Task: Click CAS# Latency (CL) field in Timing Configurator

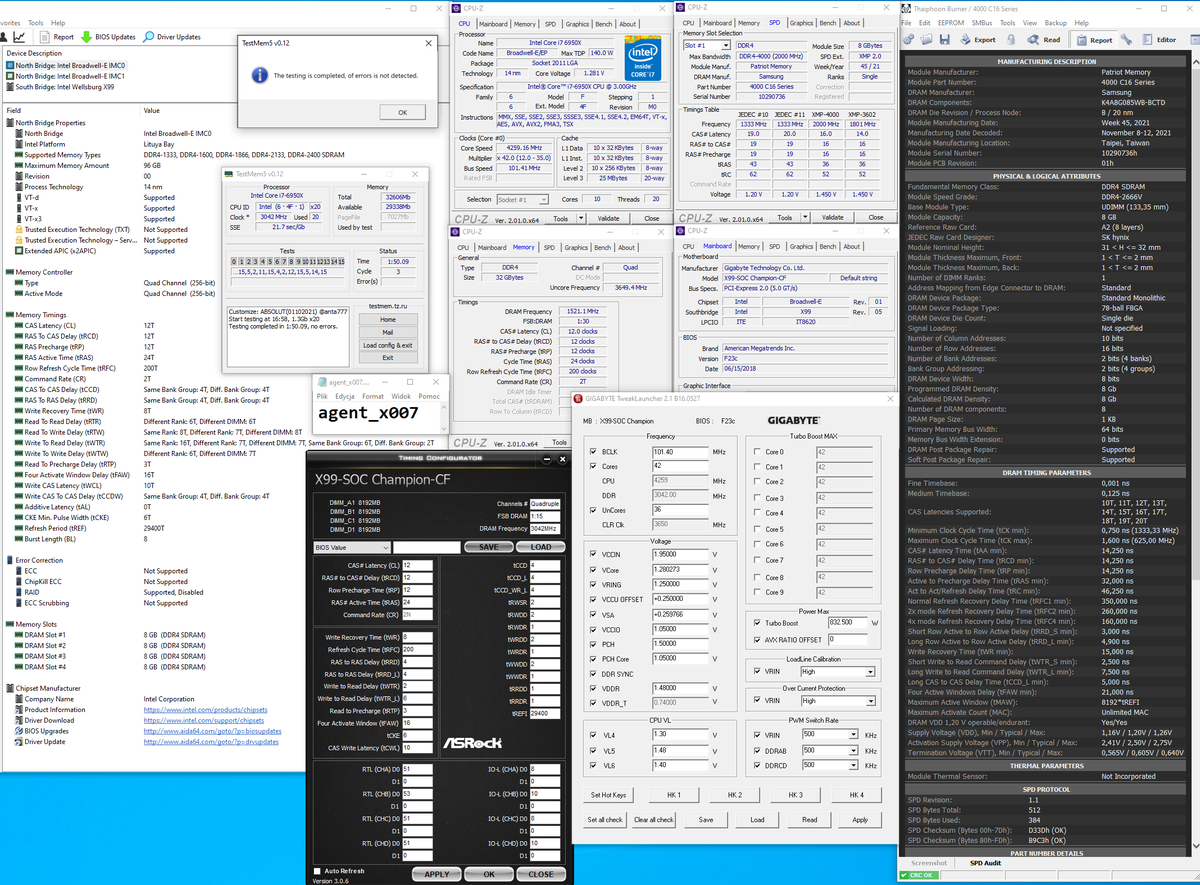Action: click(418, 565)
